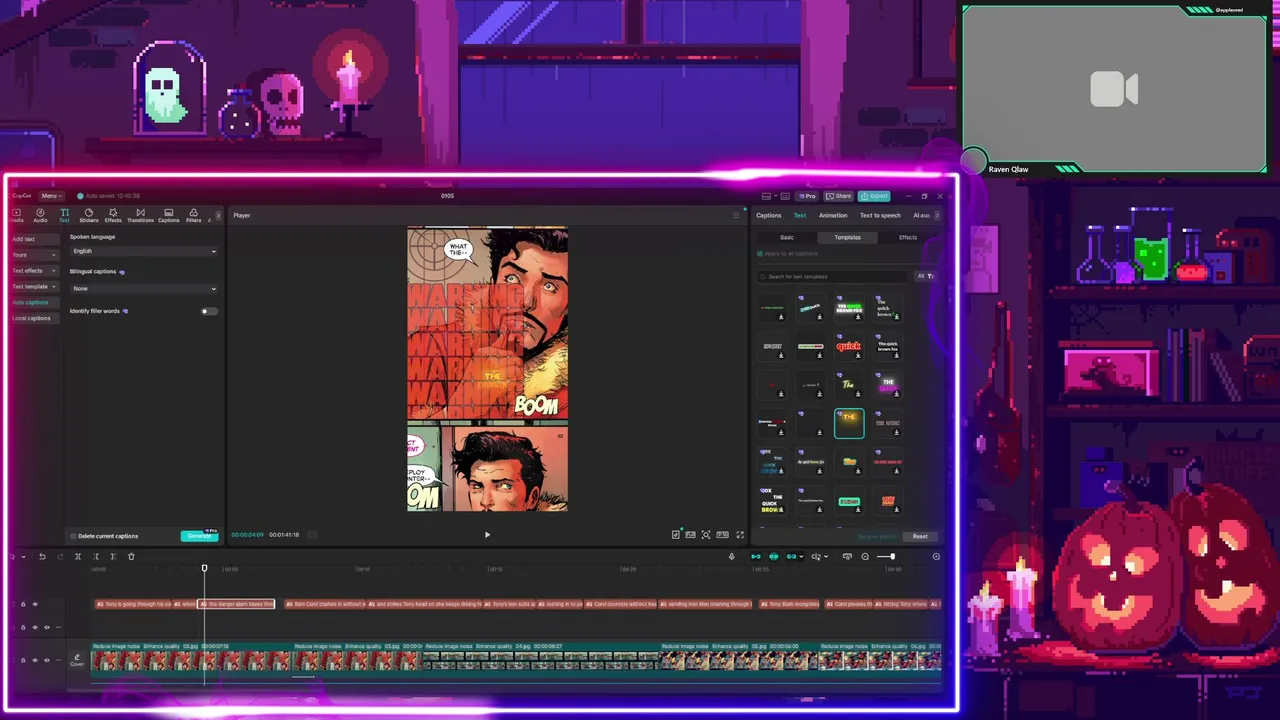Select the Basic sub-tab
The height and width of the screenshot is (720, 1280).
pyautogui.click(x=787, y=237)
